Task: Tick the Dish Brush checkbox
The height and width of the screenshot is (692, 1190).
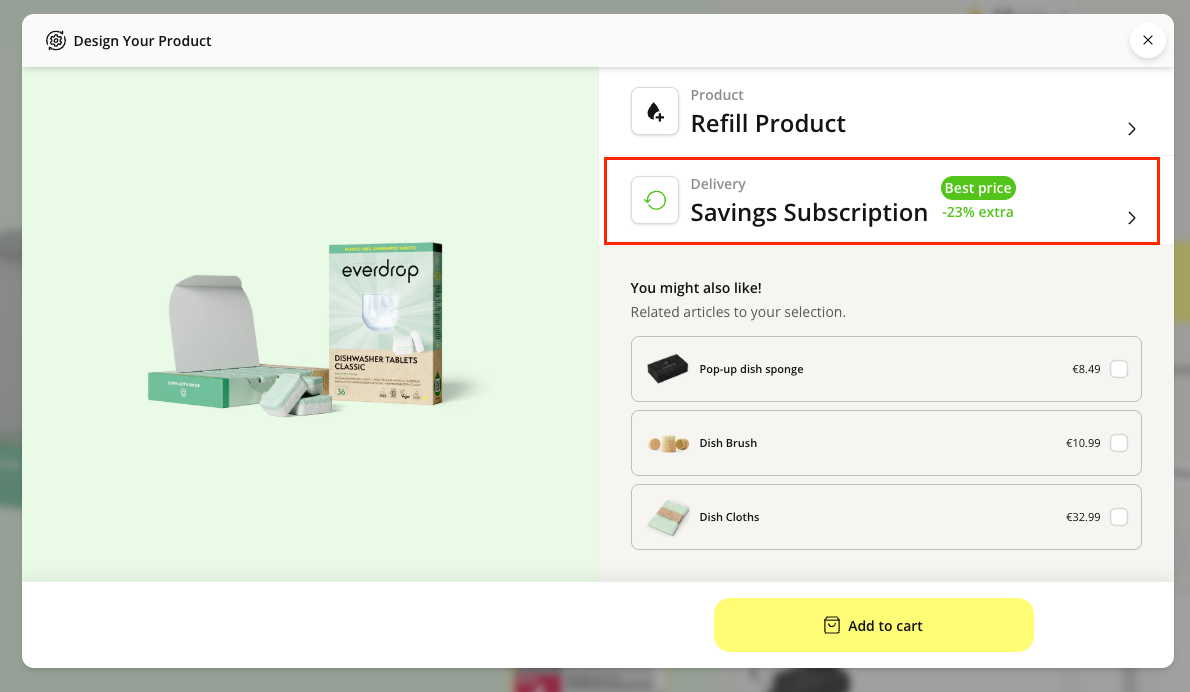Action: (x=1119, y=443)
